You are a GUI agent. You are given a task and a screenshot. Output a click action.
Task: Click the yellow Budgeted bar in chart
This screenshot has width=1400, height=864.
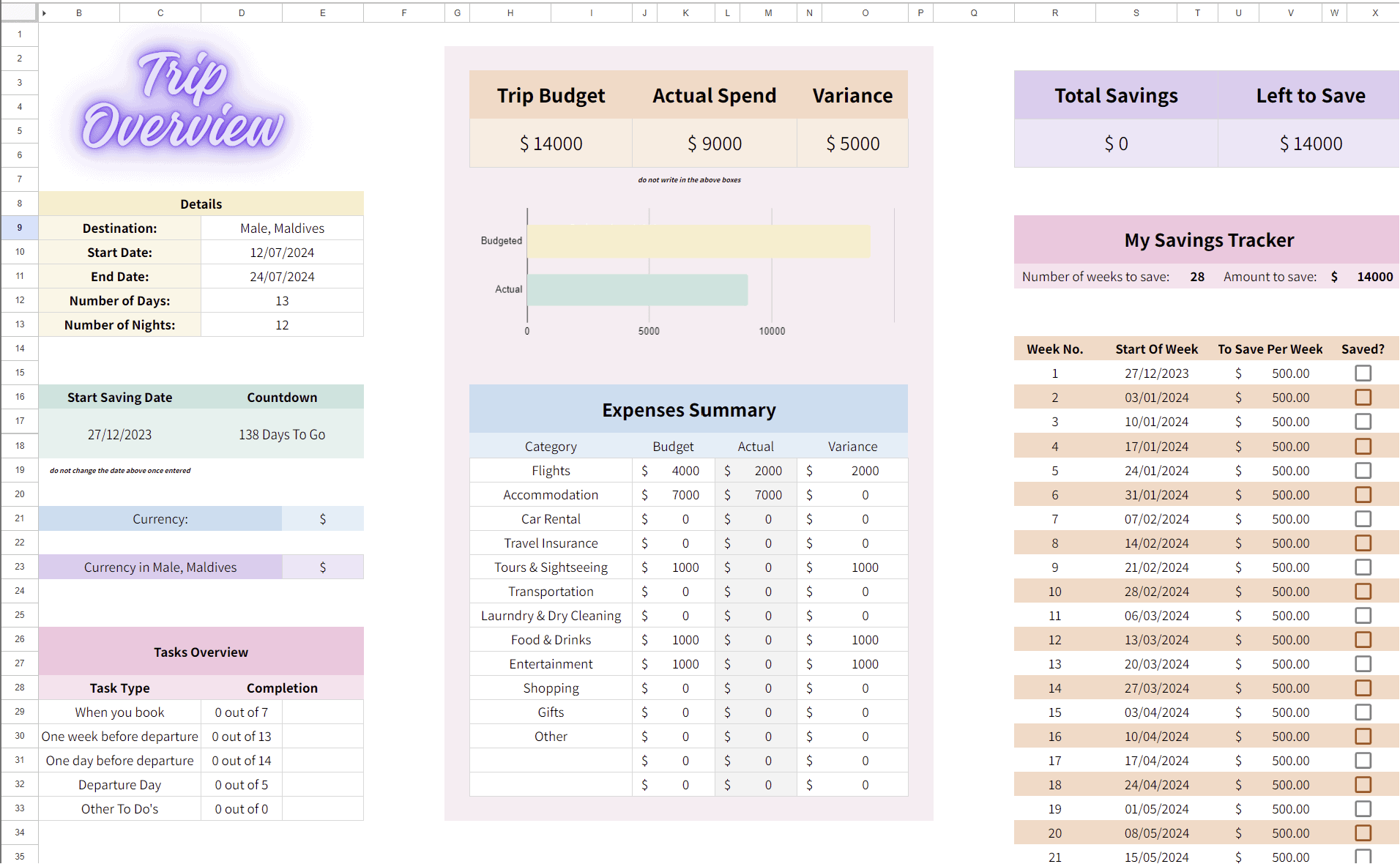pyautogui.click(x=698, y=241)
